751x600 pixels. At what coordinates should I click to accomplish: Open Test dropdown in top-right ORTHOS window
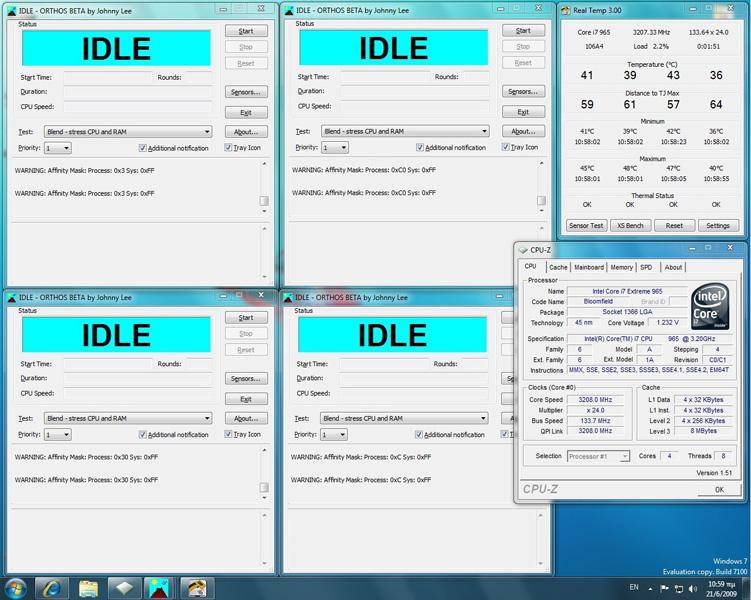point(405,131)
